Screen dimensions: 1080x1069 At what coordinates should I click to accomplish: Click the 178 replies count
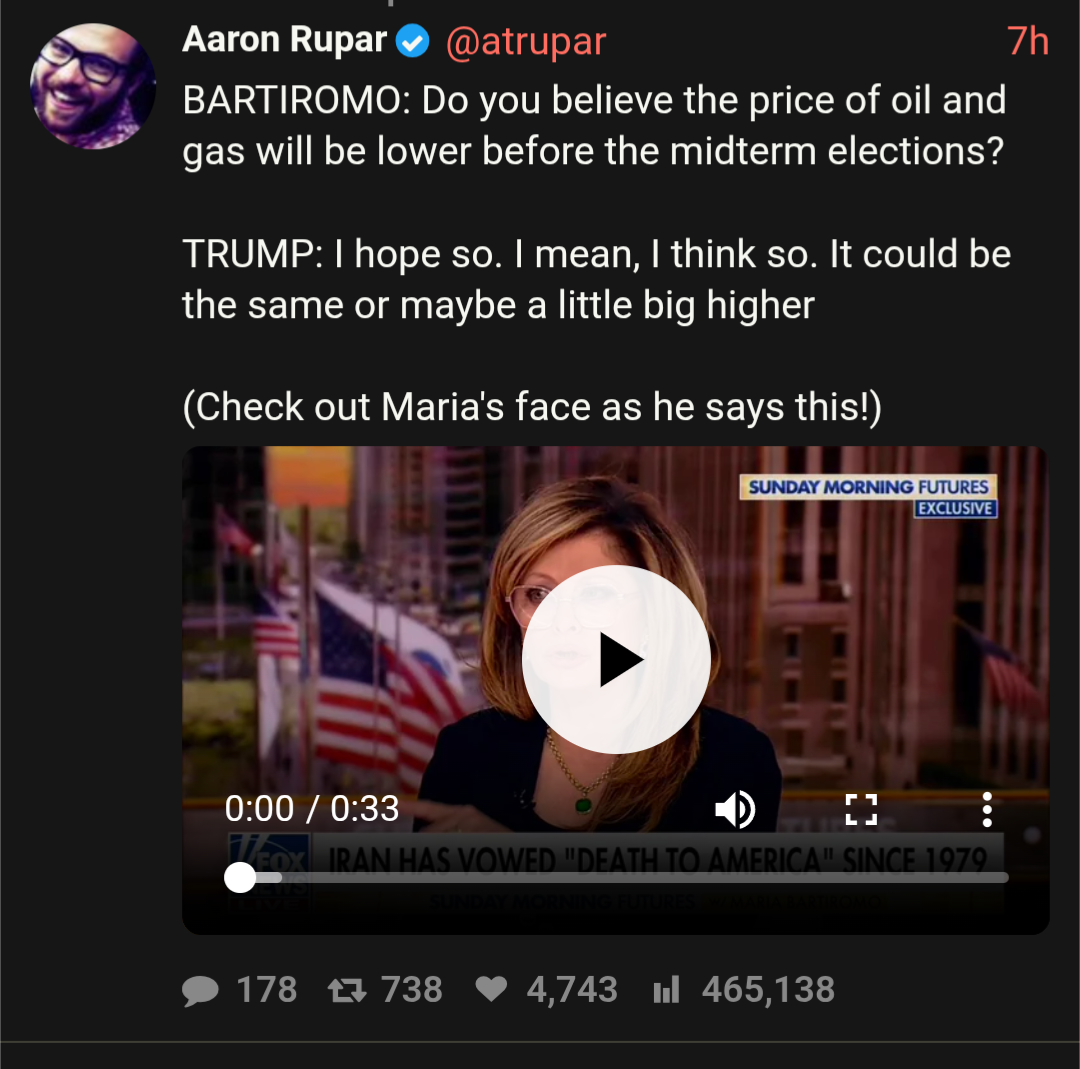coord(266,990)
